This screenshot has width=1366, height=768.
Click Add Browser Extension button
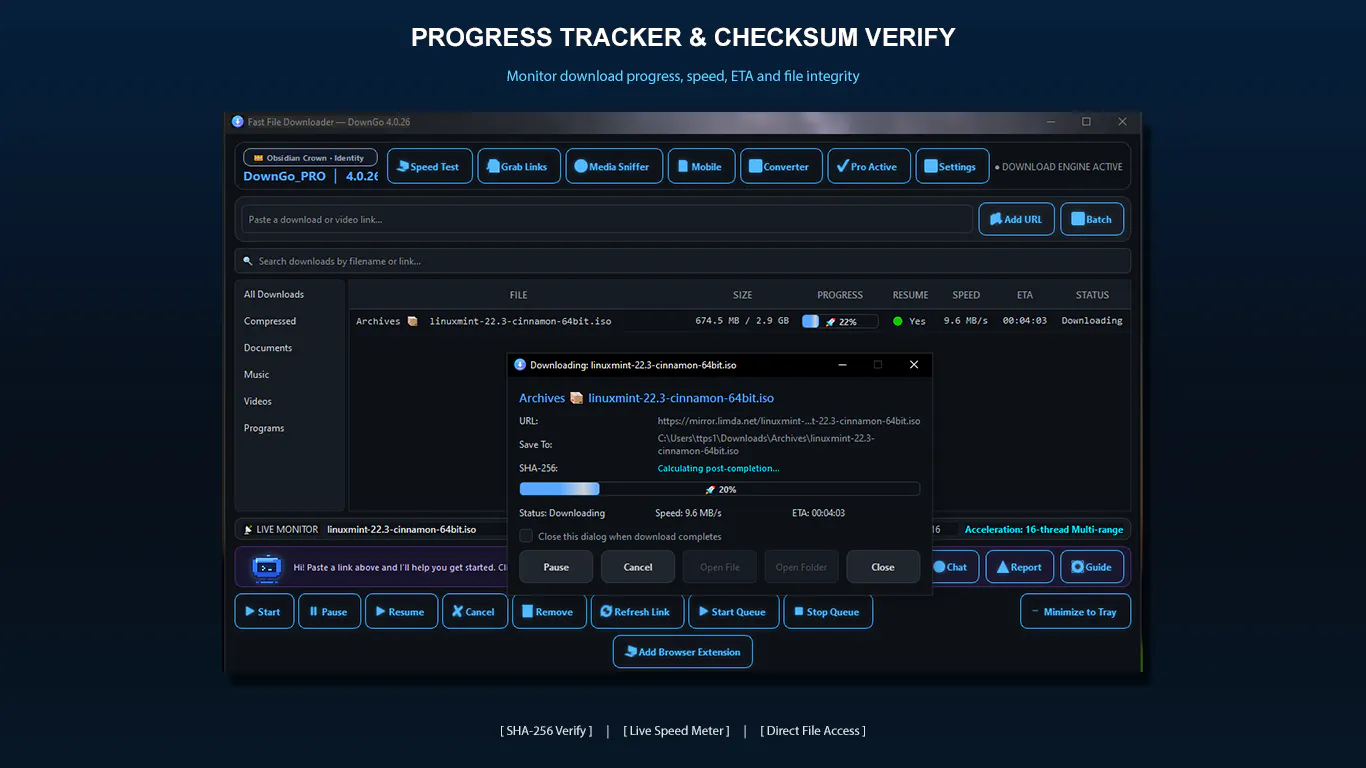683,652
